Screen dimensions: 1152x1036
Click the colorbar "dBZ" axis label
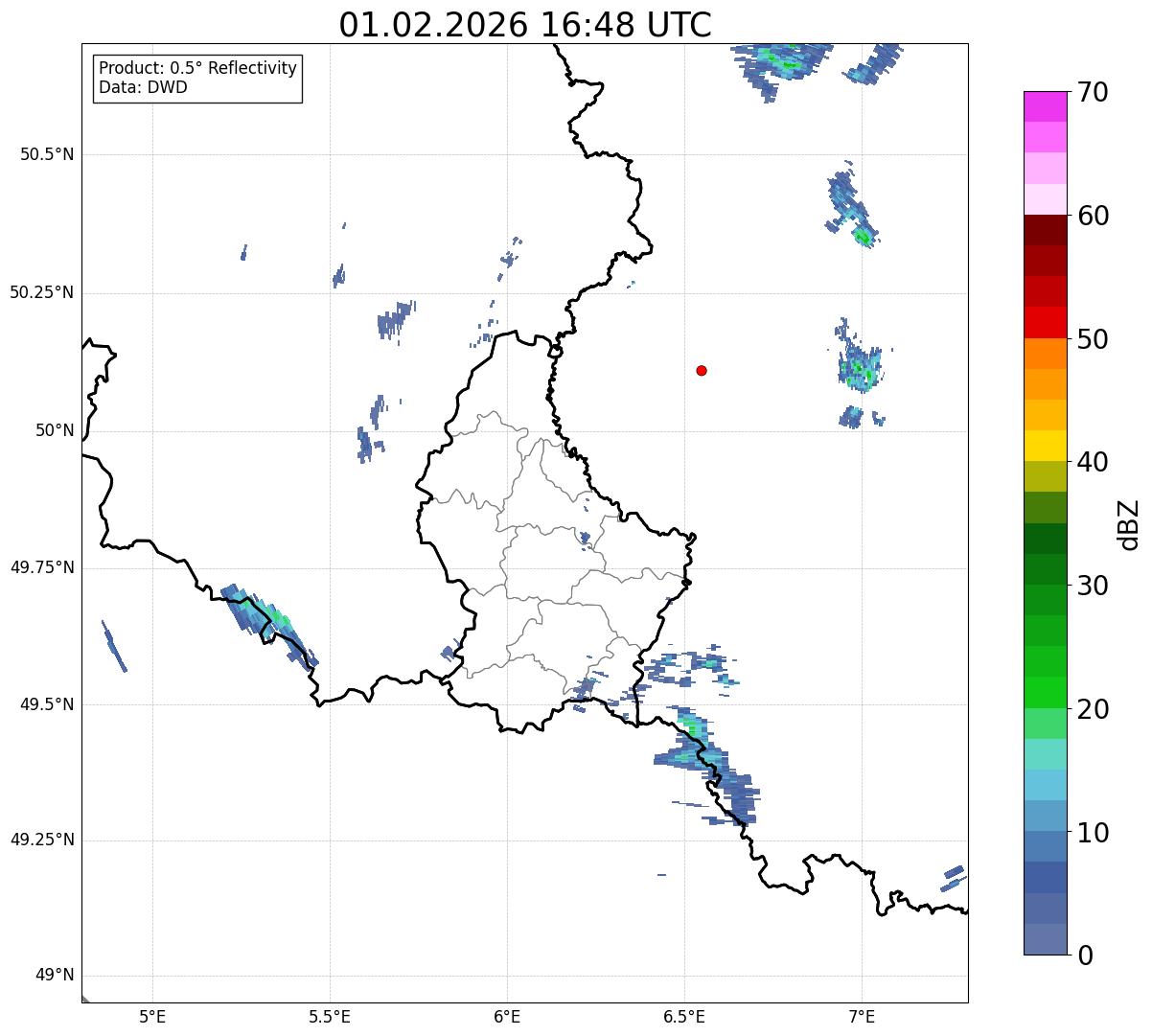[1129, 523]
